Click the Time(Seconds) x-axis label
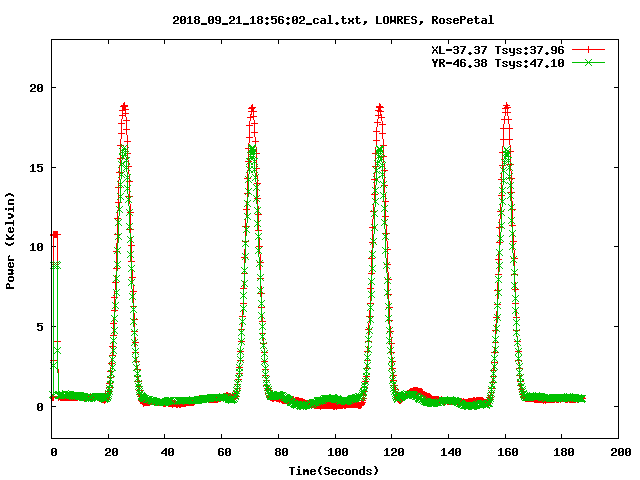The width and height of the screenshot is (640, 480). 334,471
